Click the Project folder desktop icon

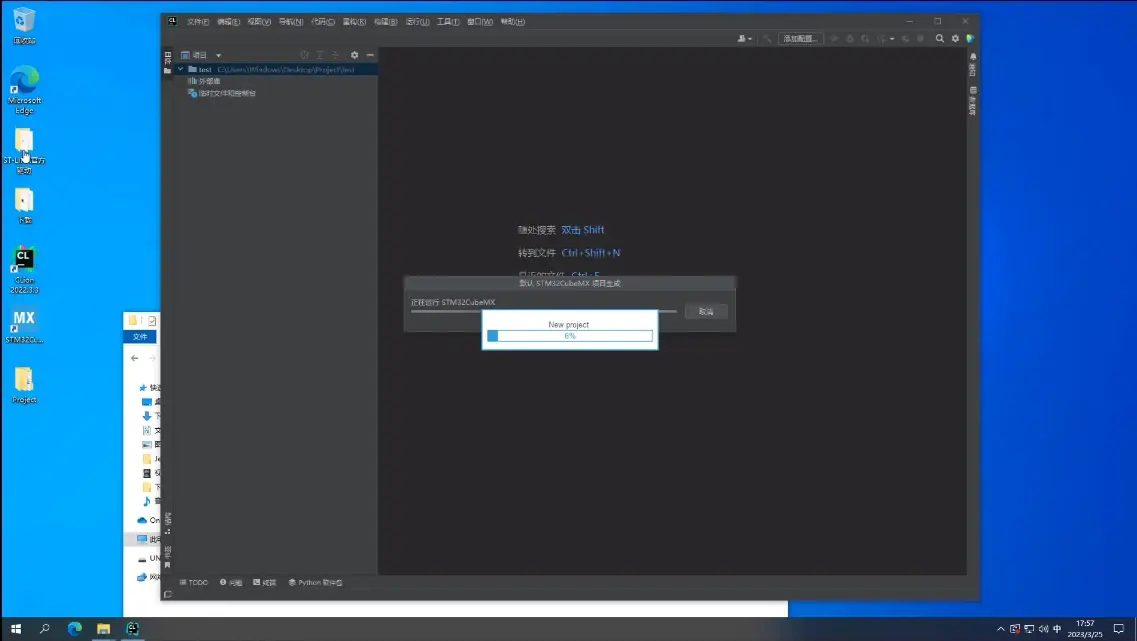click(24, 385)
